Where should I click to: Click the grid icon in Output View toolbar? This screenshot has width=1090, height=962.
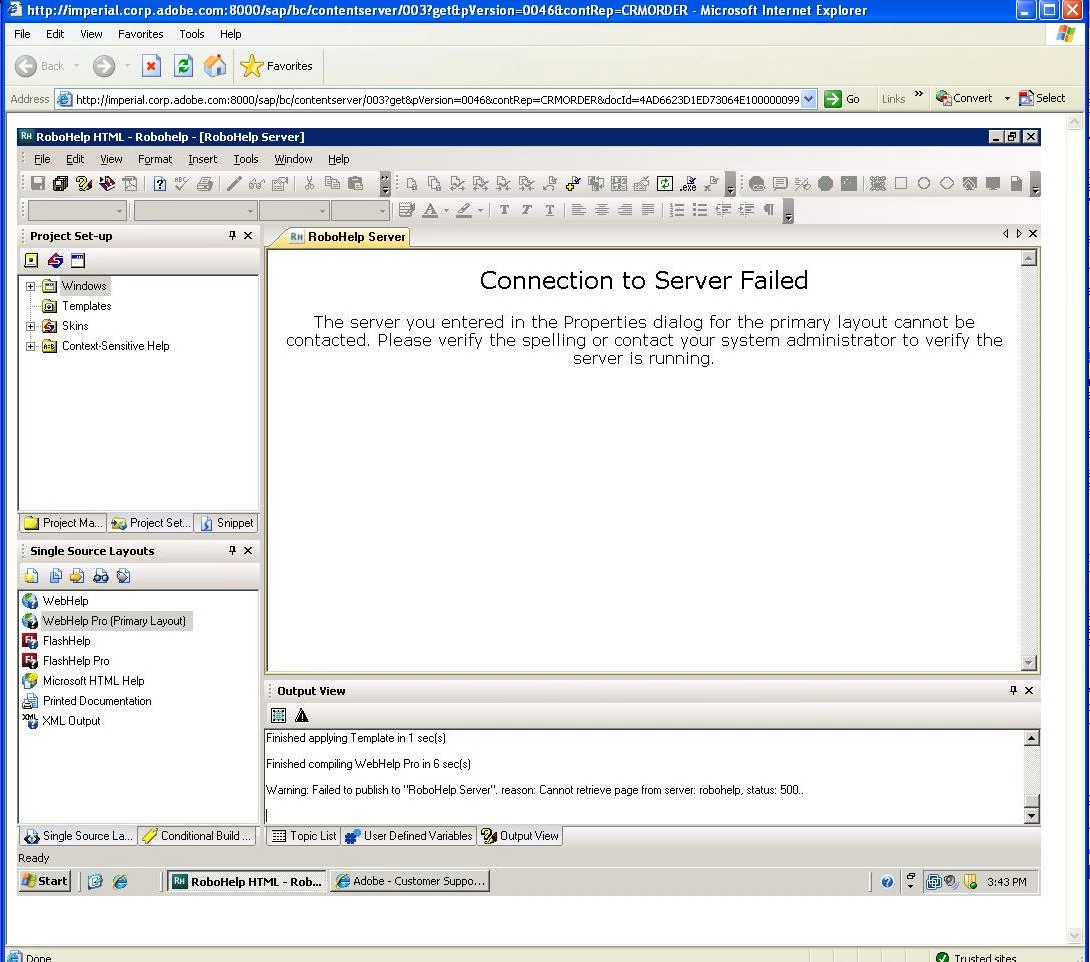click(x=278, y=715)
